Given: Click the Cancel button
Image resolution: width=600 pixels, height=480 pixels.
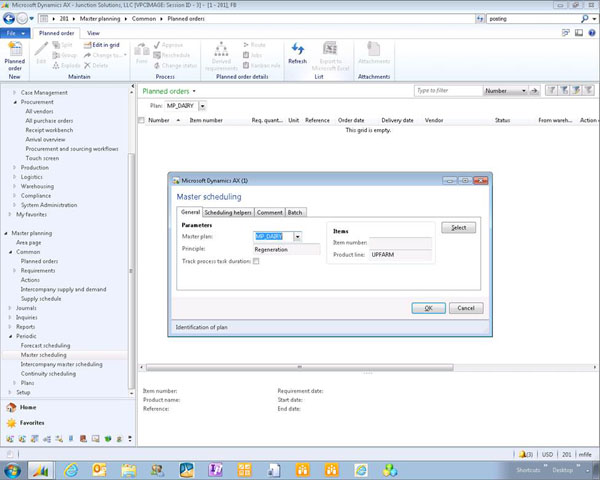Looking at the screenshot, I should (x=466, y=308).
